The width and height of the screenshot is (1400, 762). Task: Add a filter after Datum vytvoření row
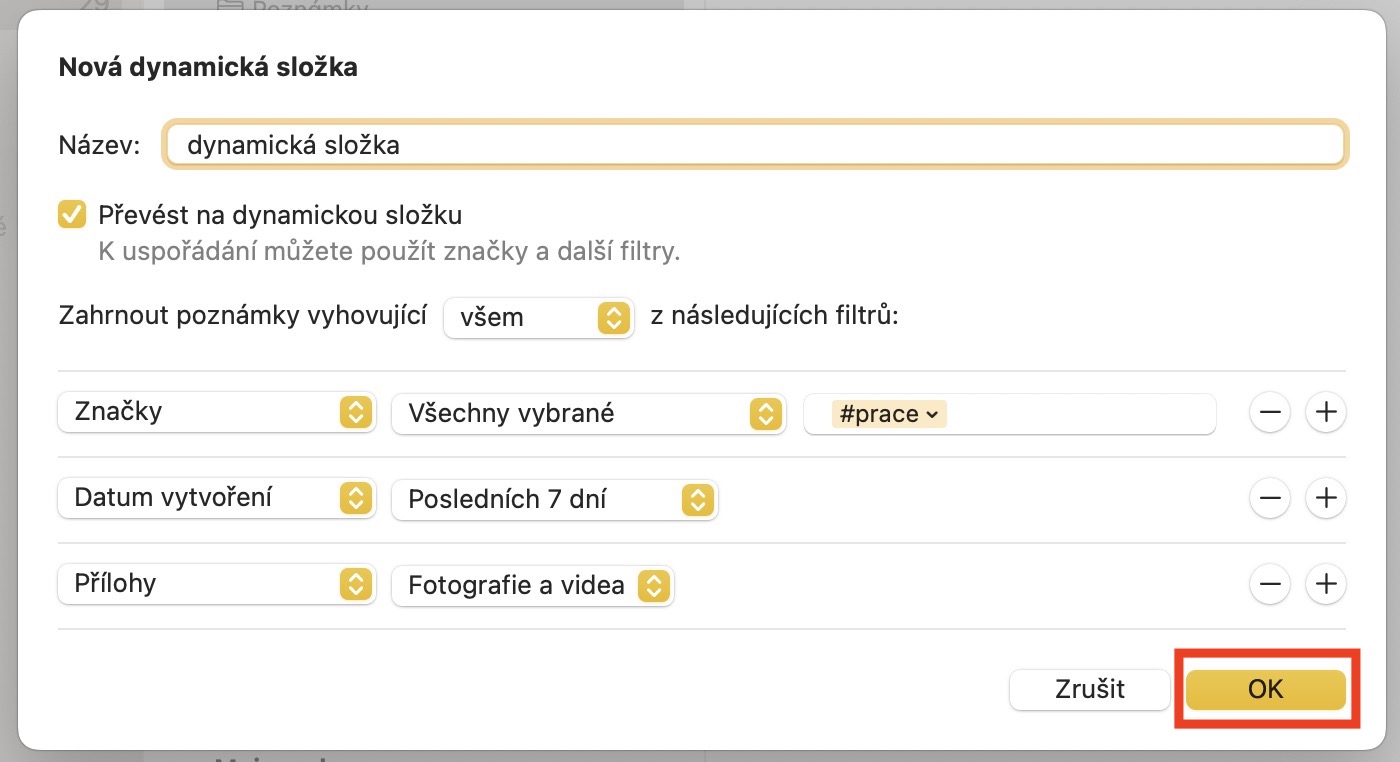(x=1326, y=499)
